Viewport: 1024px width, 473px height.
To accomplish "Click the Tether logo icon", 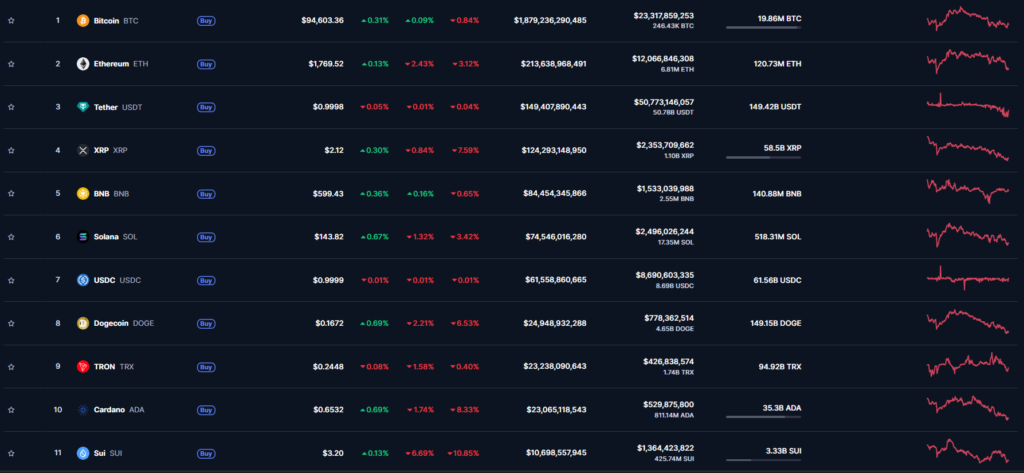I will point(83,107).
